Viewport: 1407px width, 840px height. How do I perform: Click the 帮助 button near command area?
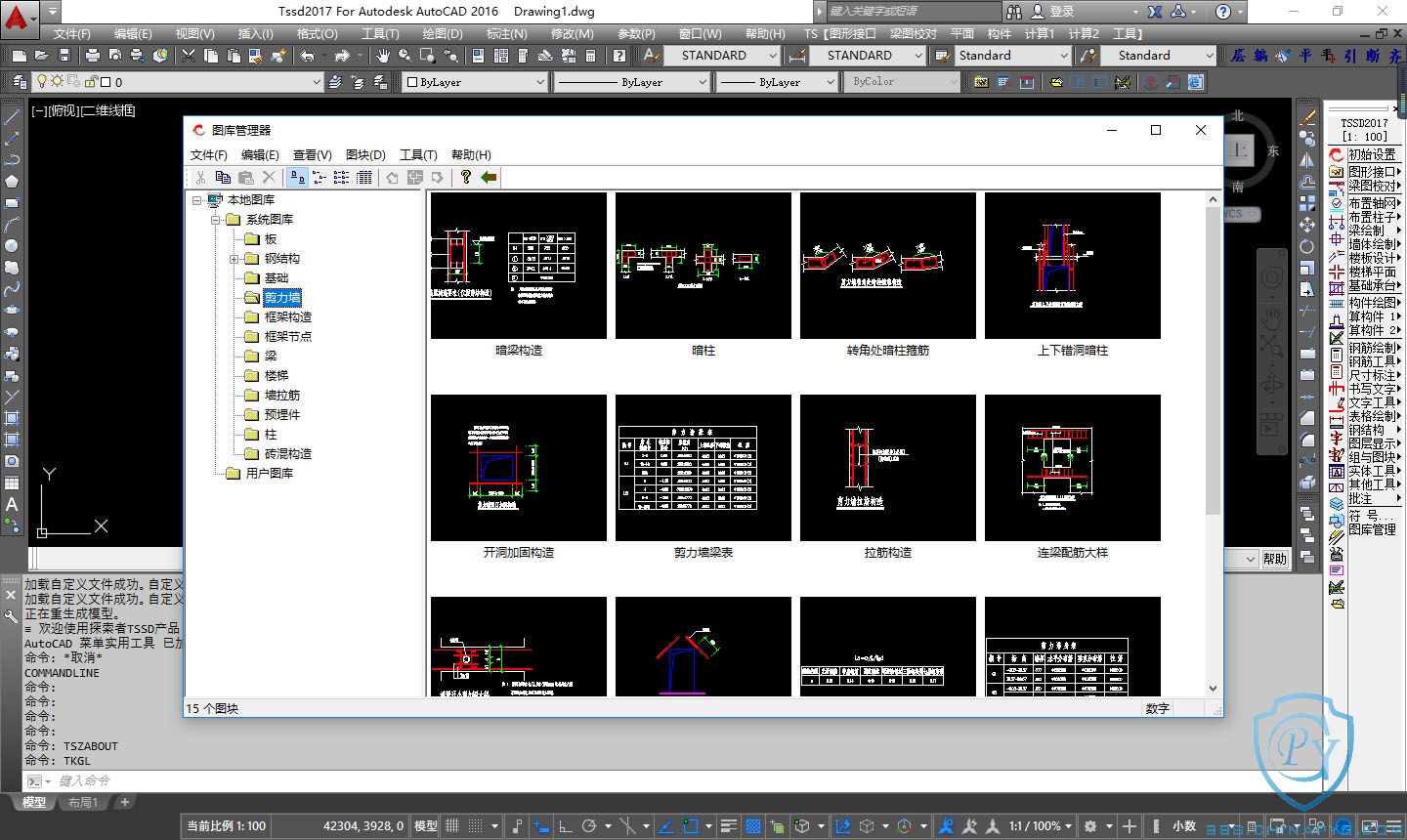[x=1274, y=559]
